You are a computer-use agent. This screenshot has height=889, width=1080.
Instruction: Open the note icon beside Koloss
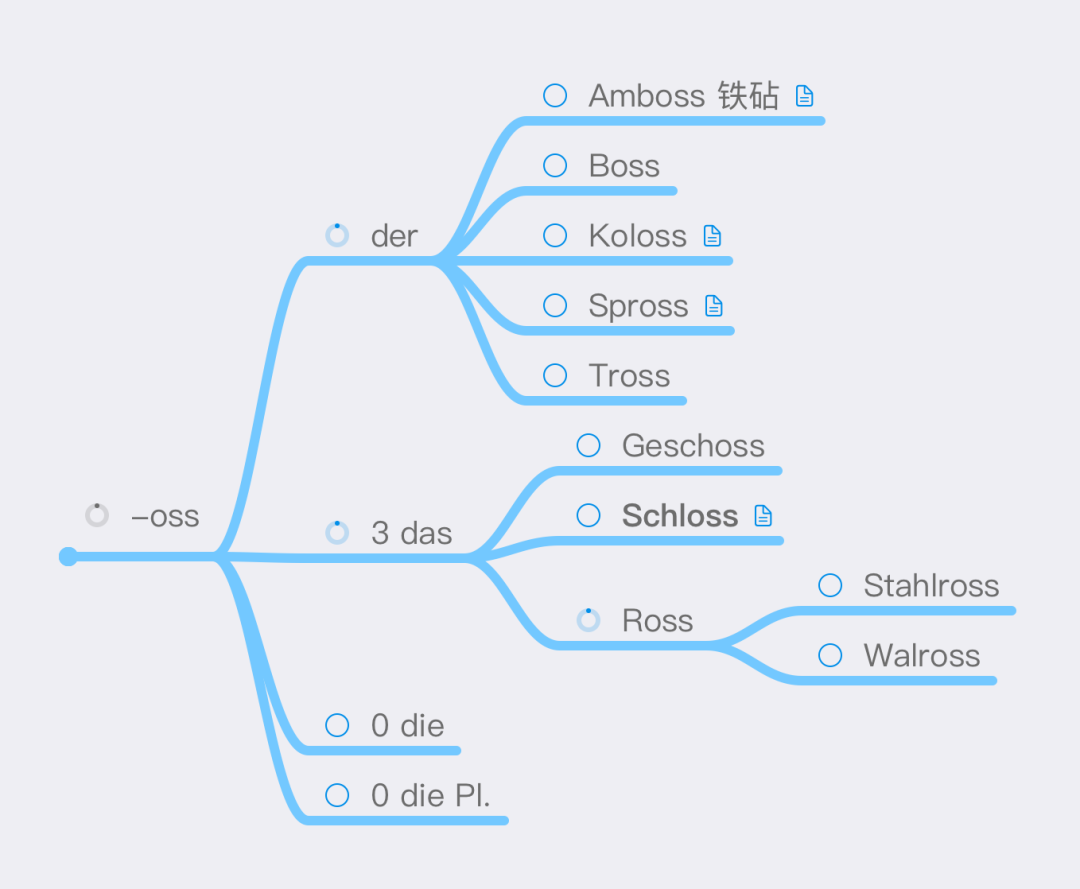coord(712,236)
